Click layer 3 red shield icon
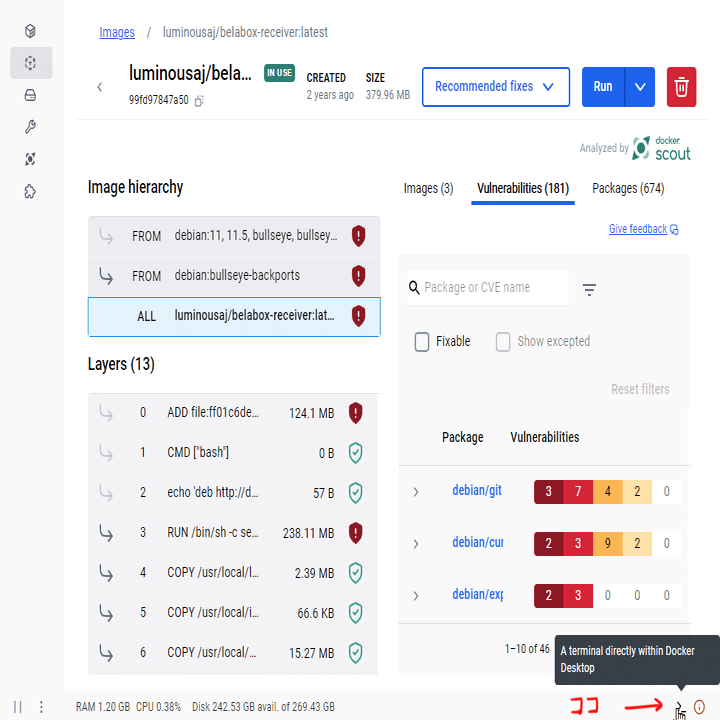 (355, 533)
